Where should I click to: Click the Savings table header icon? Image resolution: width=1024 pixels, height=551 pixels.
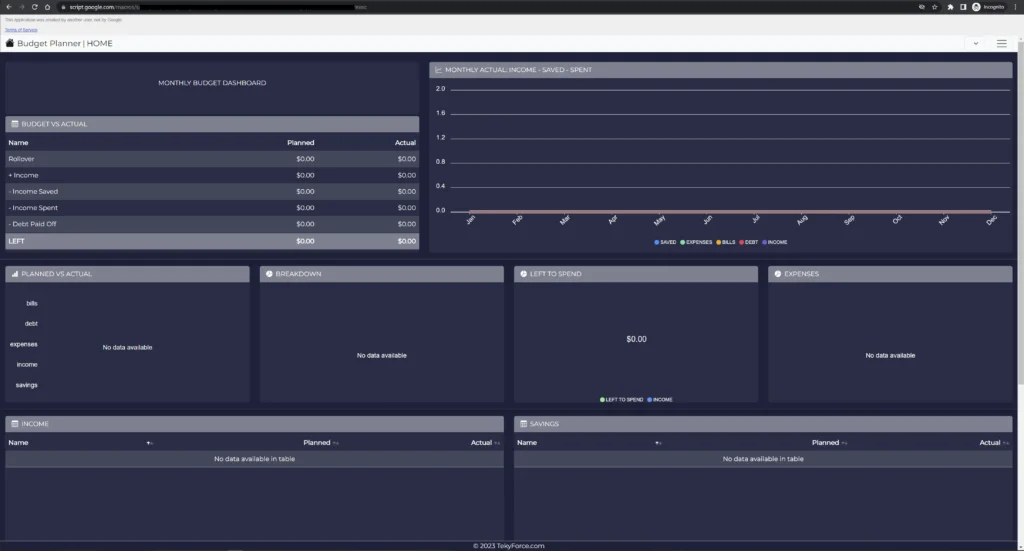pyautogui.click(x=523, y=424)
